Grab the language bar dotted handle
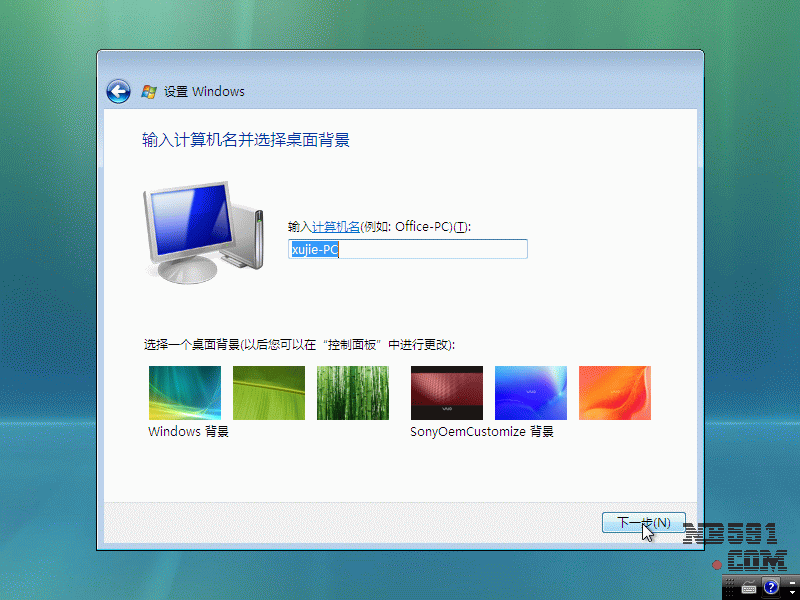Image resolution: width=800 pixels, height=600 pixels. click(x=729, y=588)
